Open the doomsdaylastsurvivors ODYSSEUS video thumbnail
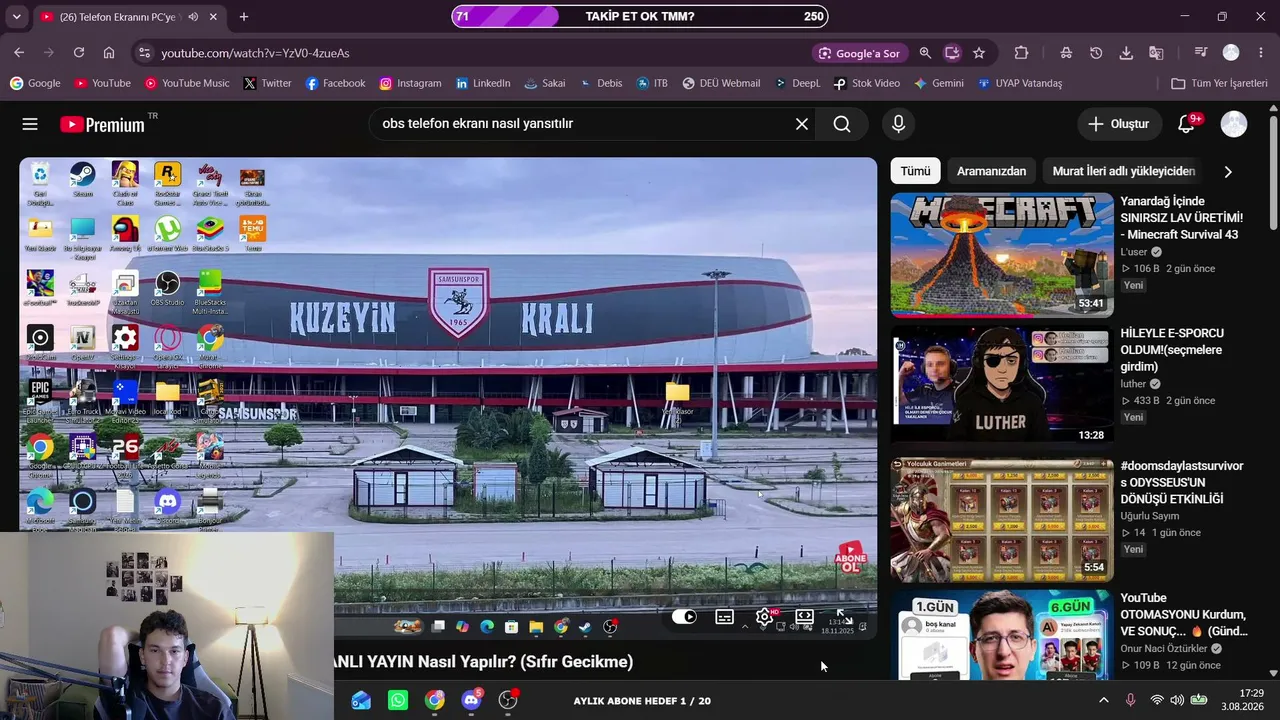Image resolution: width=1280 pixels, height=720 pixels. (x=1002, y=520)
